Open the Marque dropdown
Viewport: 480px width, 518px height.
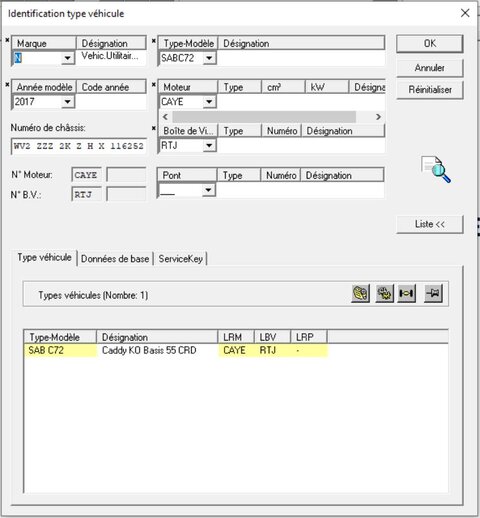coord(67,58)
